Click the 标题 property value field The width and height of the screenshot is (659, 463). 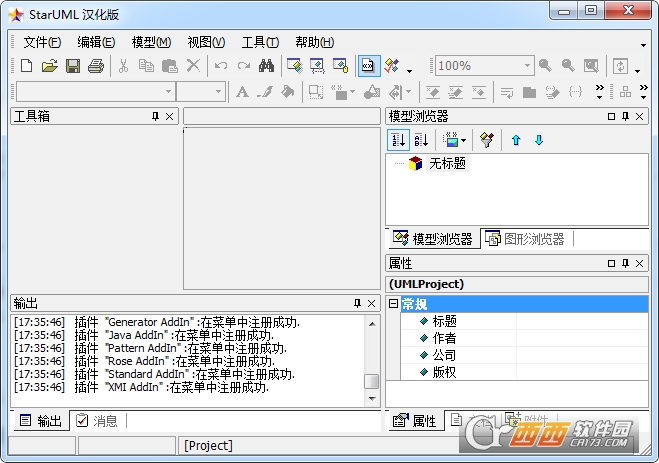[582, 321]
